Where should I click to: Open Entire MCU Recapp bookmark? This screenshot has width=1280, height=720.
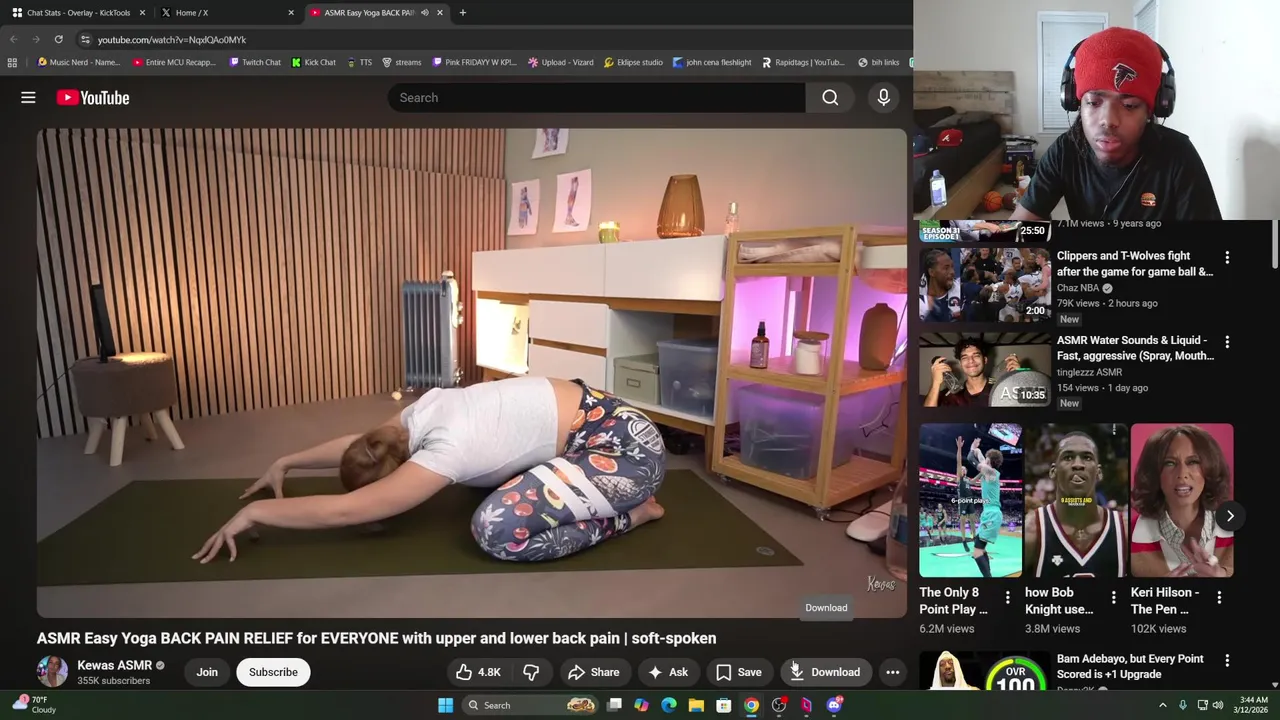(174, 62)
